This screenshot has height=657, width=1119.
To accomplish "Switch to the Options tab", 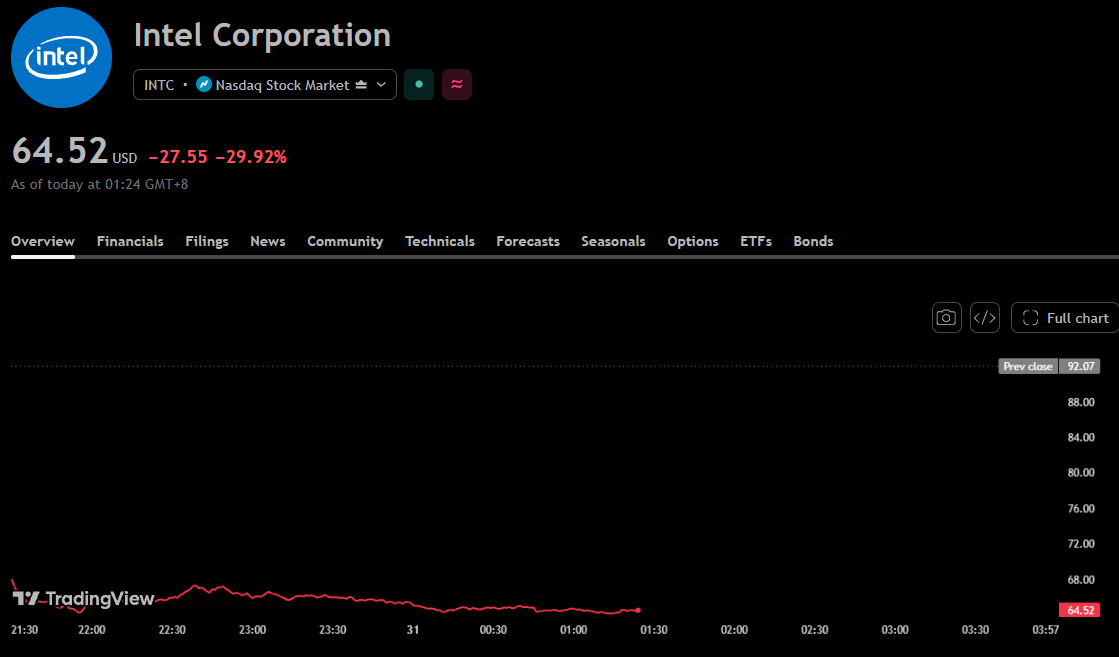I will coord(693,241).
